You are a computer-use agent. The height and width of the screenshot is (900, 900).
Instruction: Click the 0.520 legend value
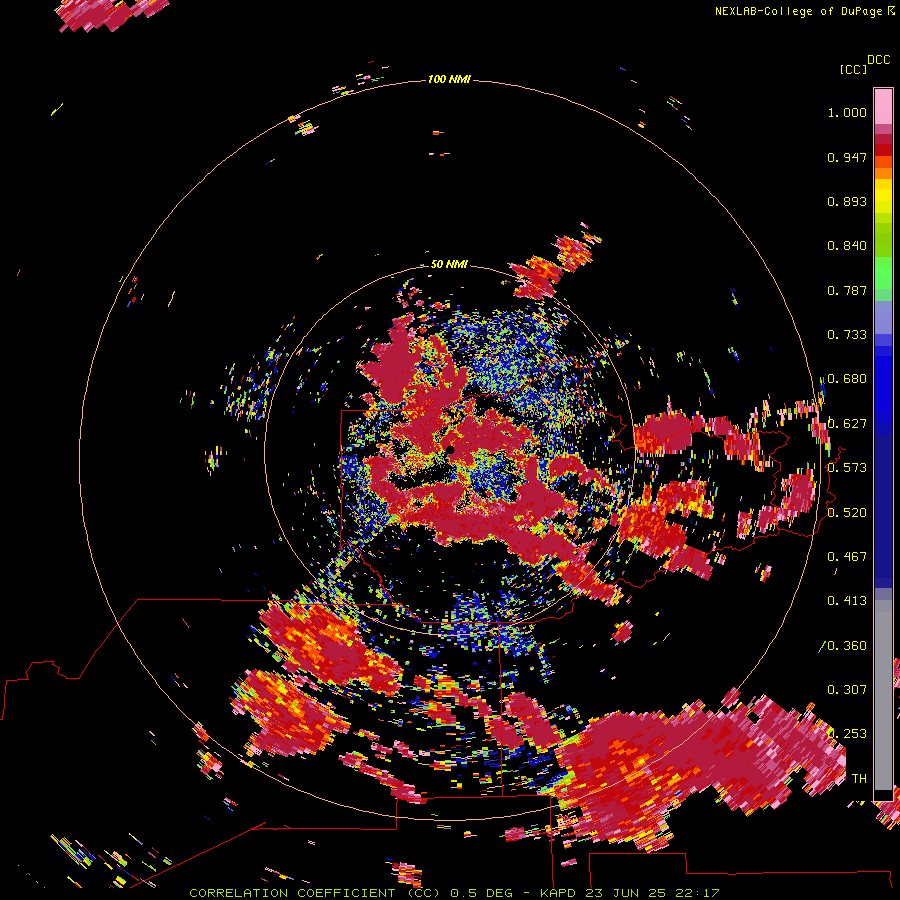click(847, 513)
